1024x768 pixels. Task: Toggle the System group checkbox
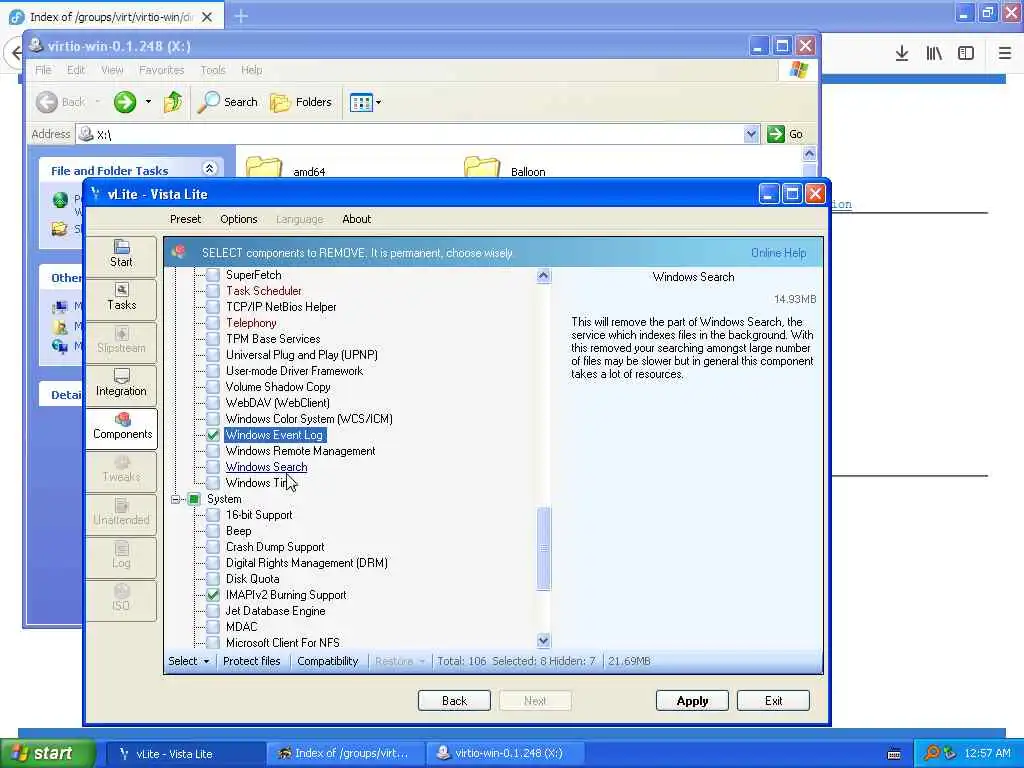[194, 499]
